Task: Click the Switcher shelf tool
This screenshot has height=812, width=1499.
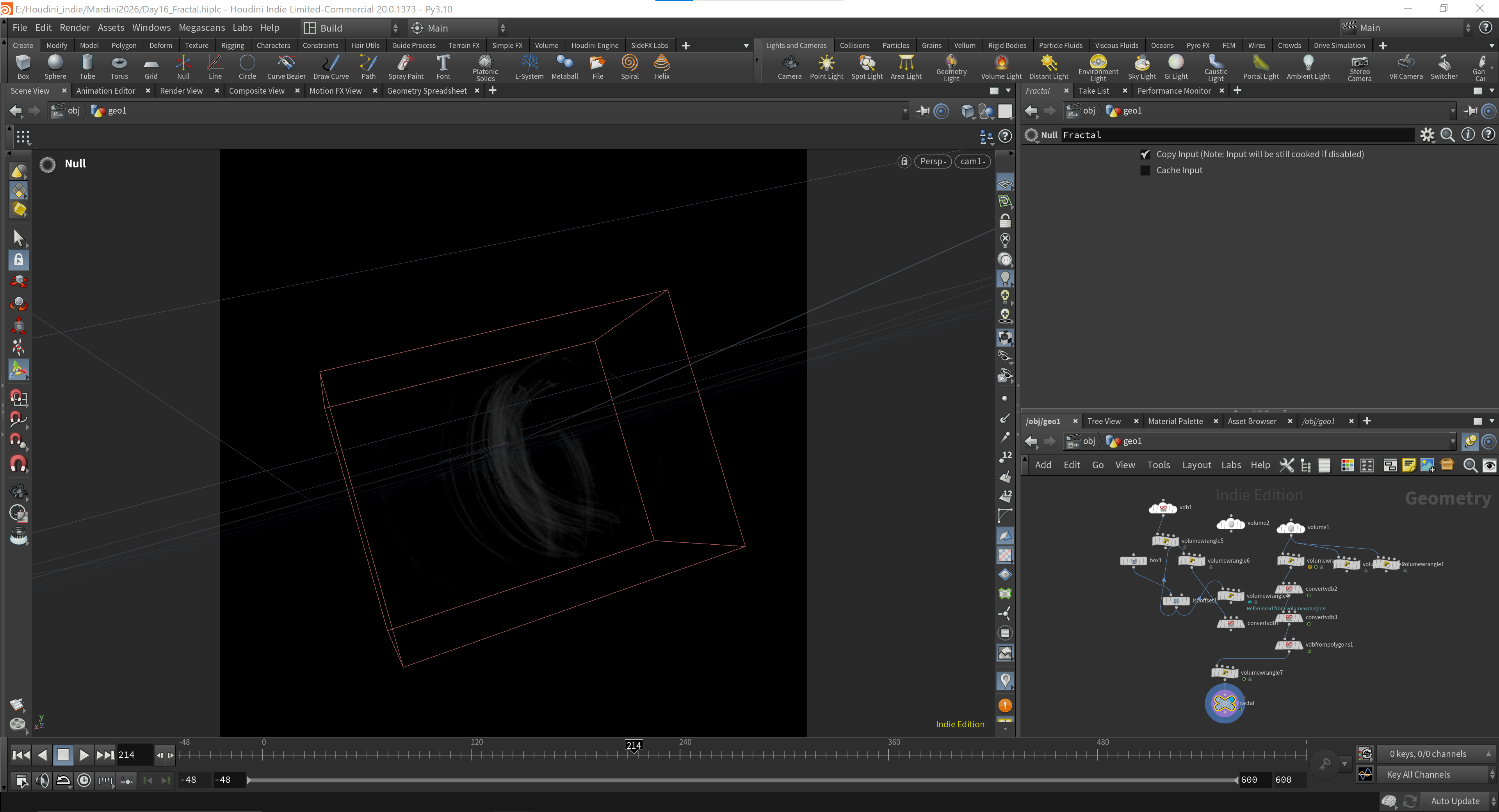Action: [1444, 67]
